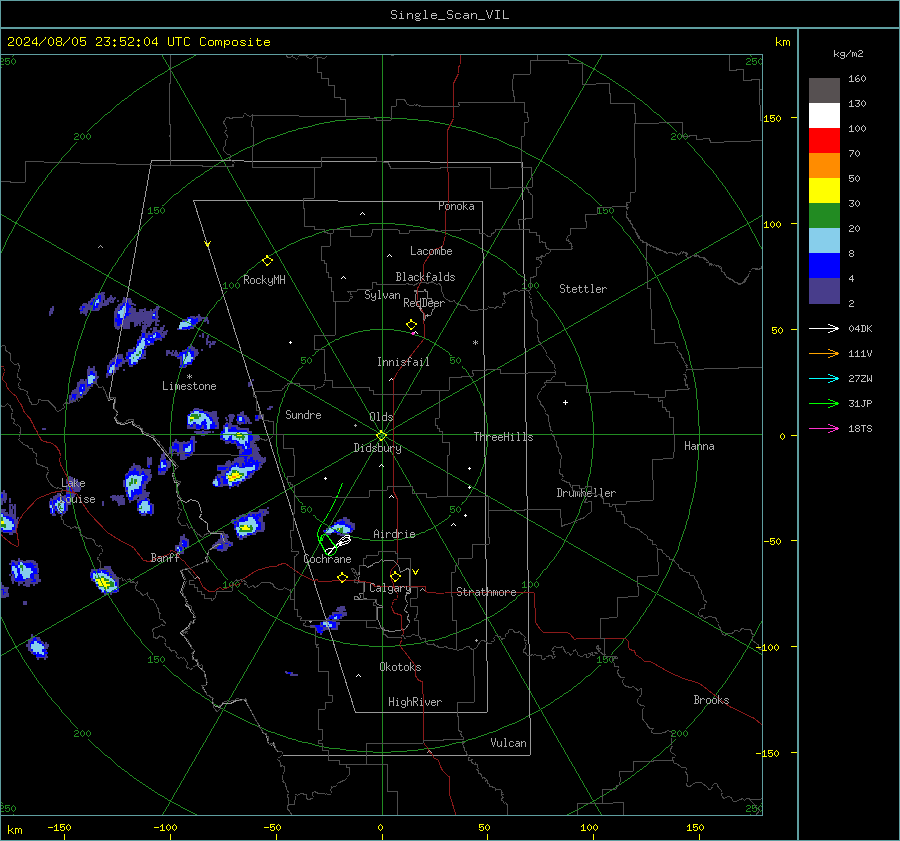Screen dimensions: 900x841
Task: Select yellow diamond marker beside RockyMH
Action: tap(267, 261)
